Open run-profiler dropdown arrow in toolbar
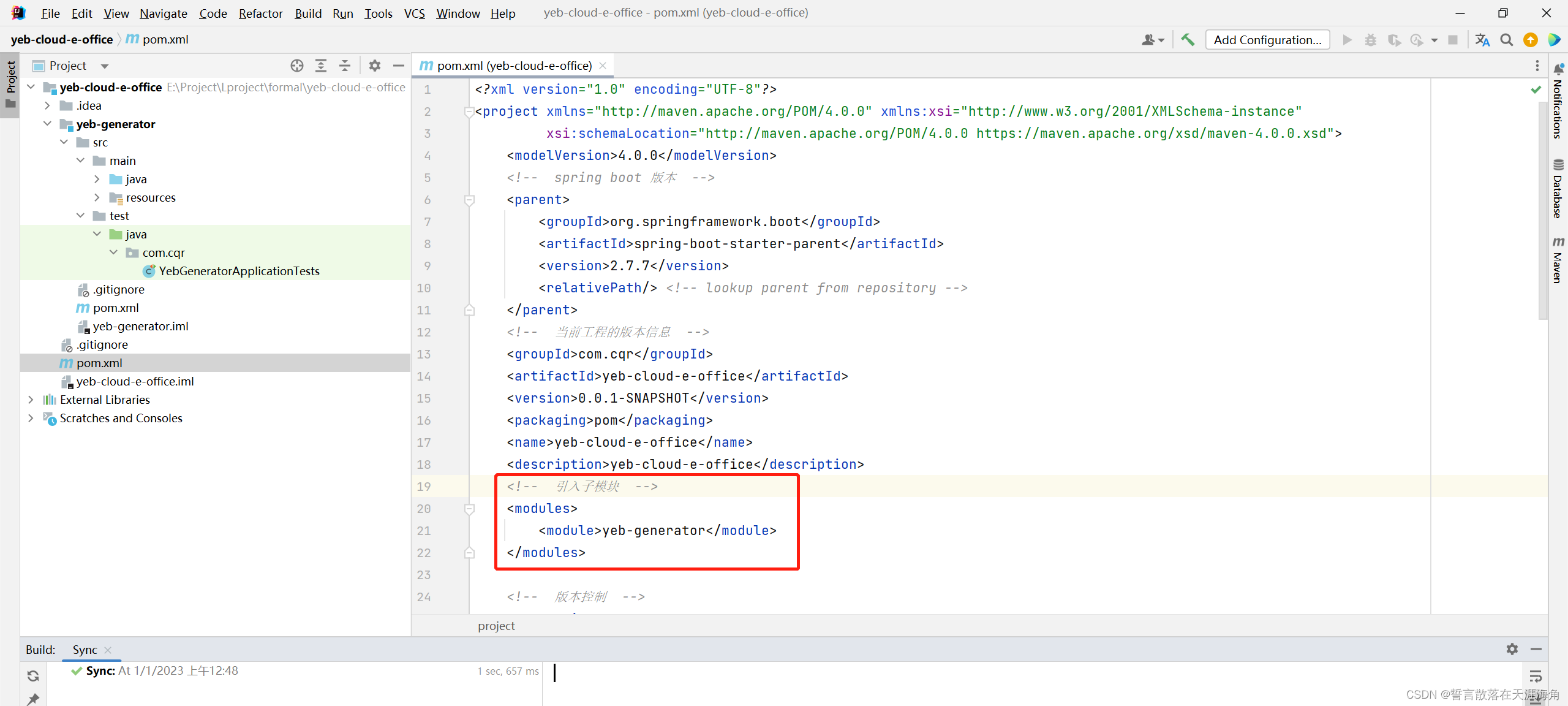1568x706 pixels. tap(1434, 40)
